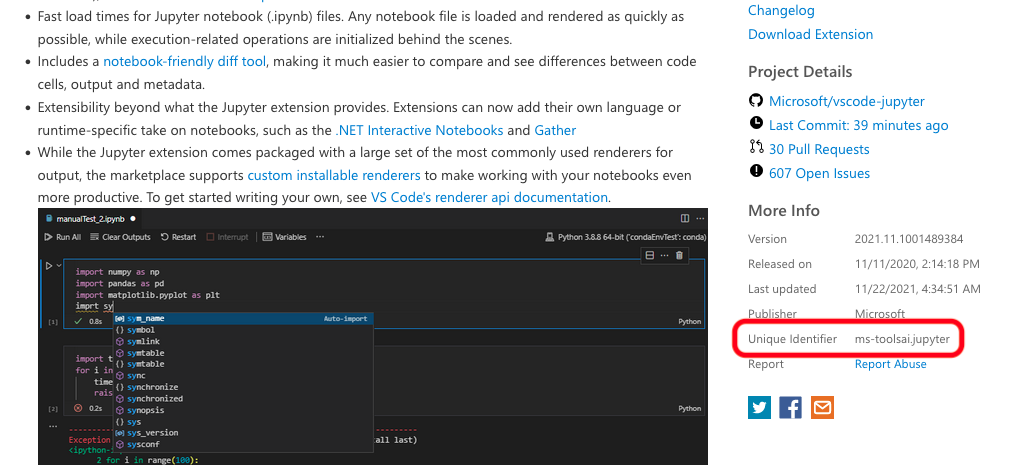The image size is (1012, 465).
Task: Open the Gather extension link
Action: (x=555, y=130)
